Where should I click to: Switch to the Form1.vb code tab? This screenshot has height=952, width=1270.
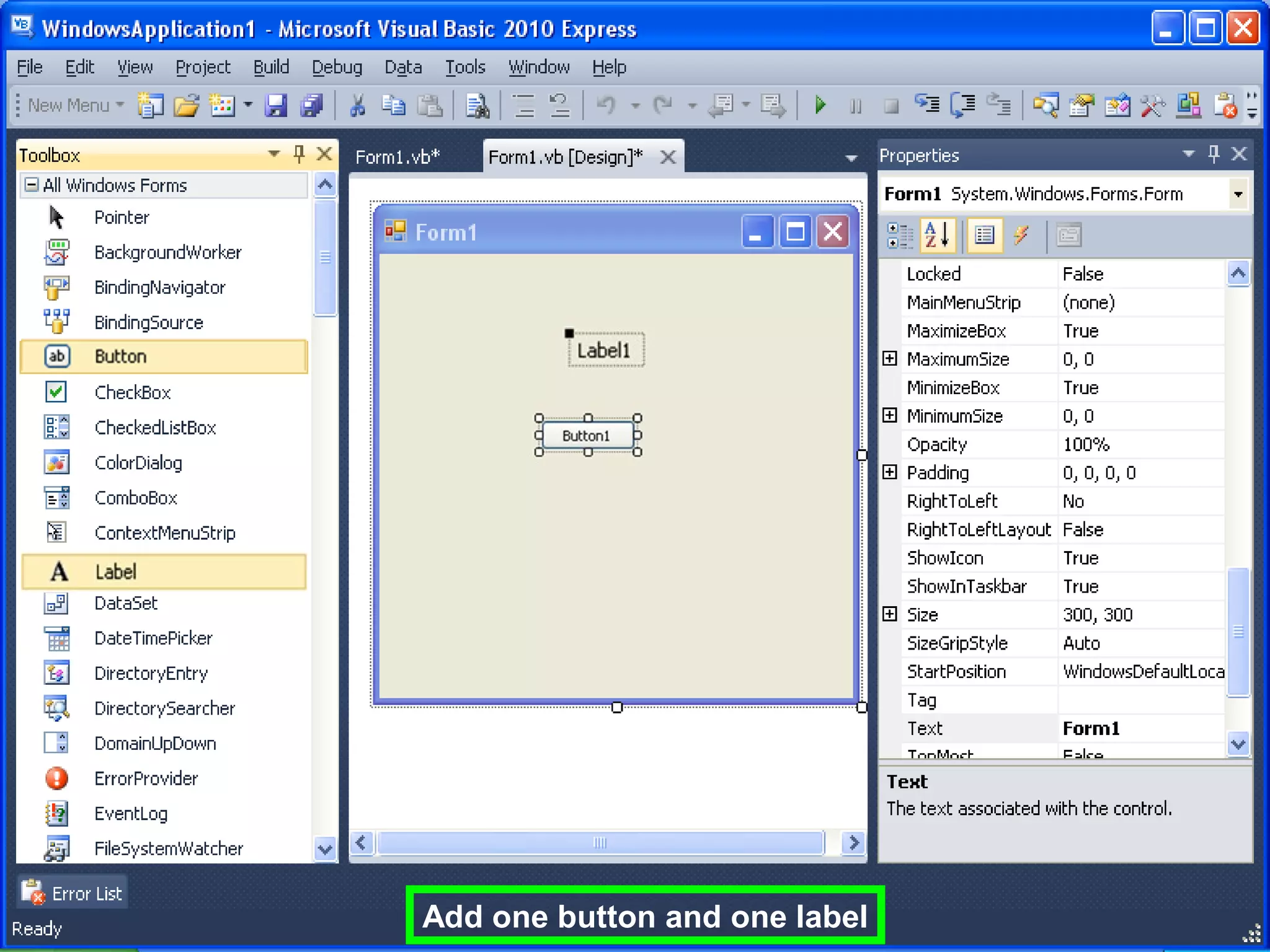pyautogui.click(x=397, y=157)
